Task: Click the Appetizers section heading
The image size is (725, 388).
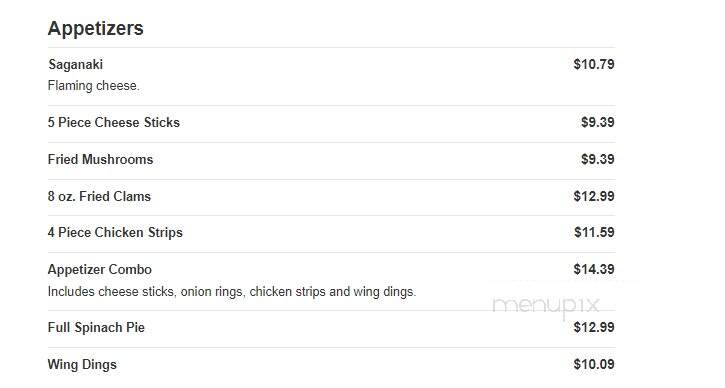Action: click(x=95, y=29)
